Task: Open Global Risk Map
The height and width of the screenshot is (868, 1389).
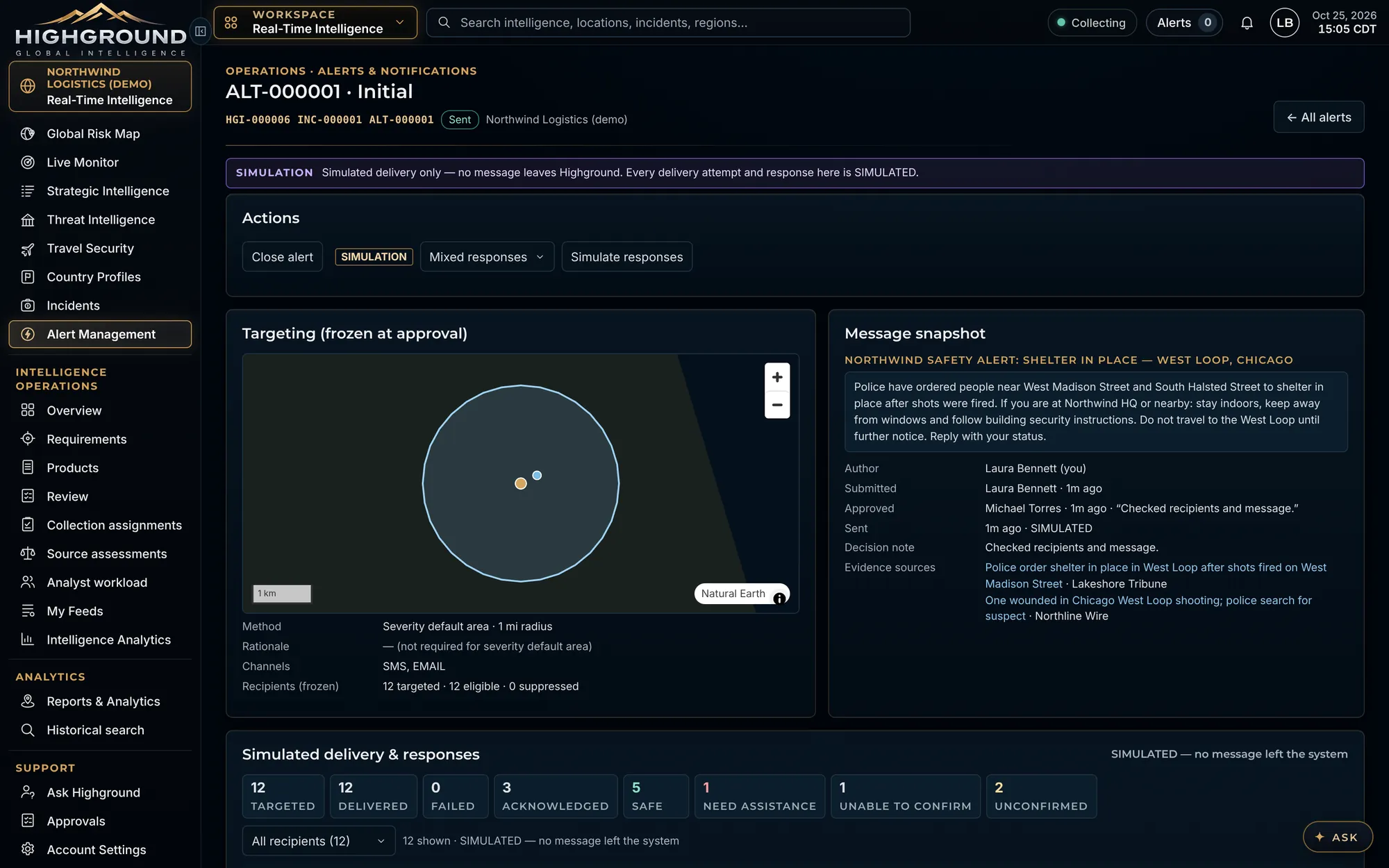Action: [x=100, y=134]
